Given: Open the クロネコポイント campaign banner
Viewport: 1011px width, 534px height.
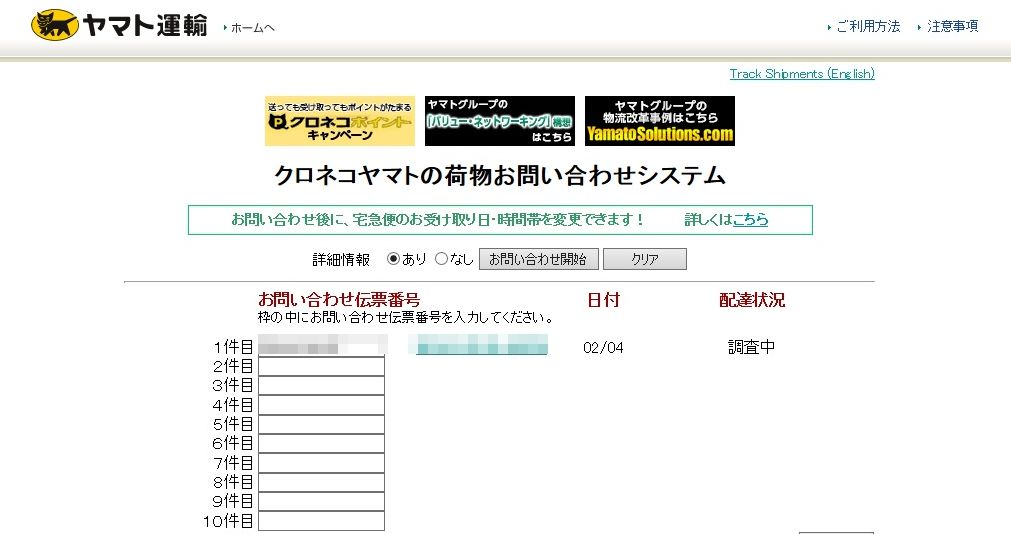Looking at the screenshot, I should pos(340,121).
